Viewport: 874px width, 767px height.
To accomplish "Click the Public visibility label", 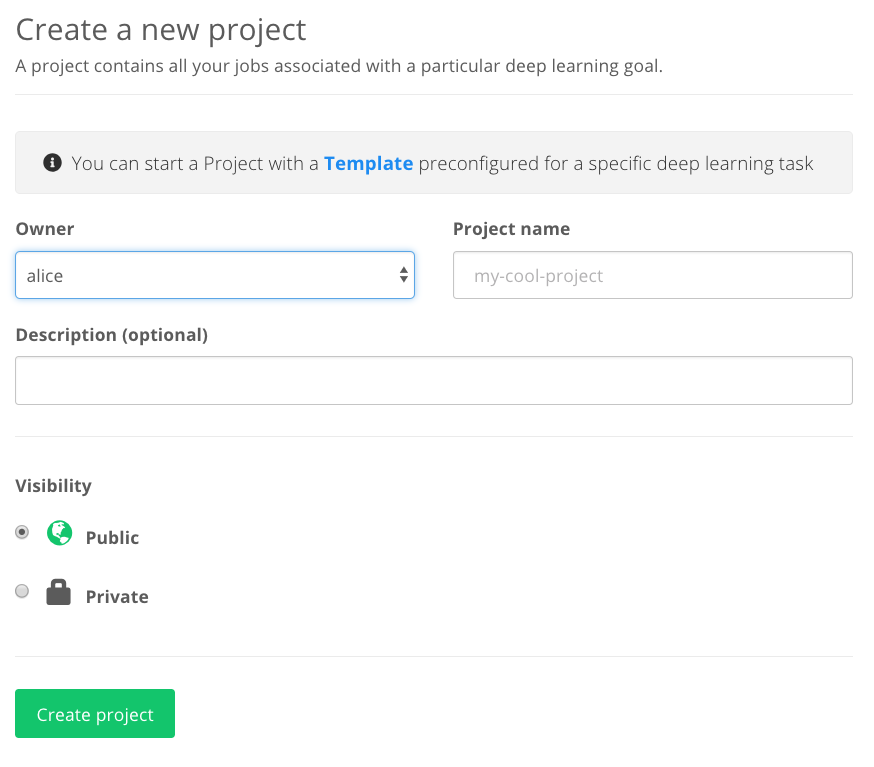I will click(112, 537).
